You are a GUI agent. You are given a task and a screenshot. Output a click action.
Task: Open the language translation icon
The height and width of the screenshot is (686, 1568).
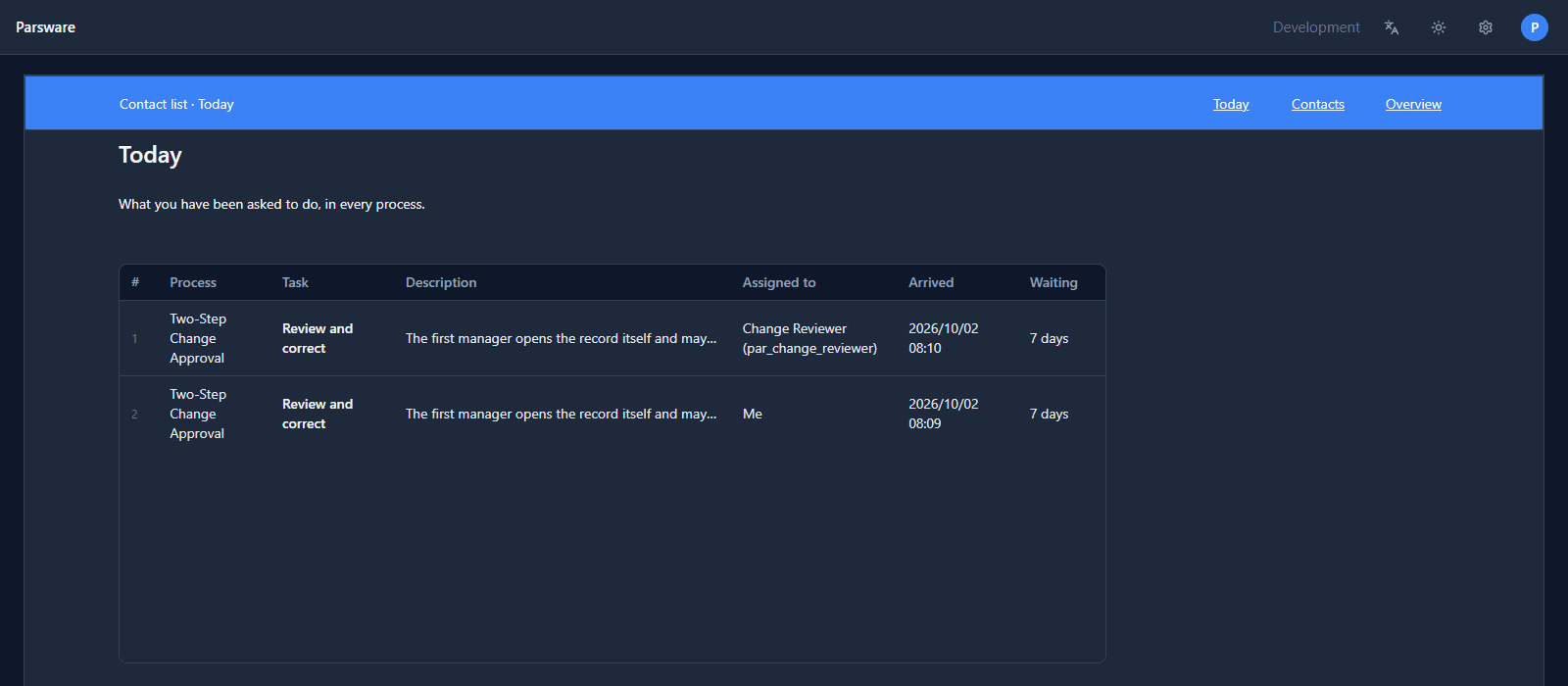tap(1392, 27)
